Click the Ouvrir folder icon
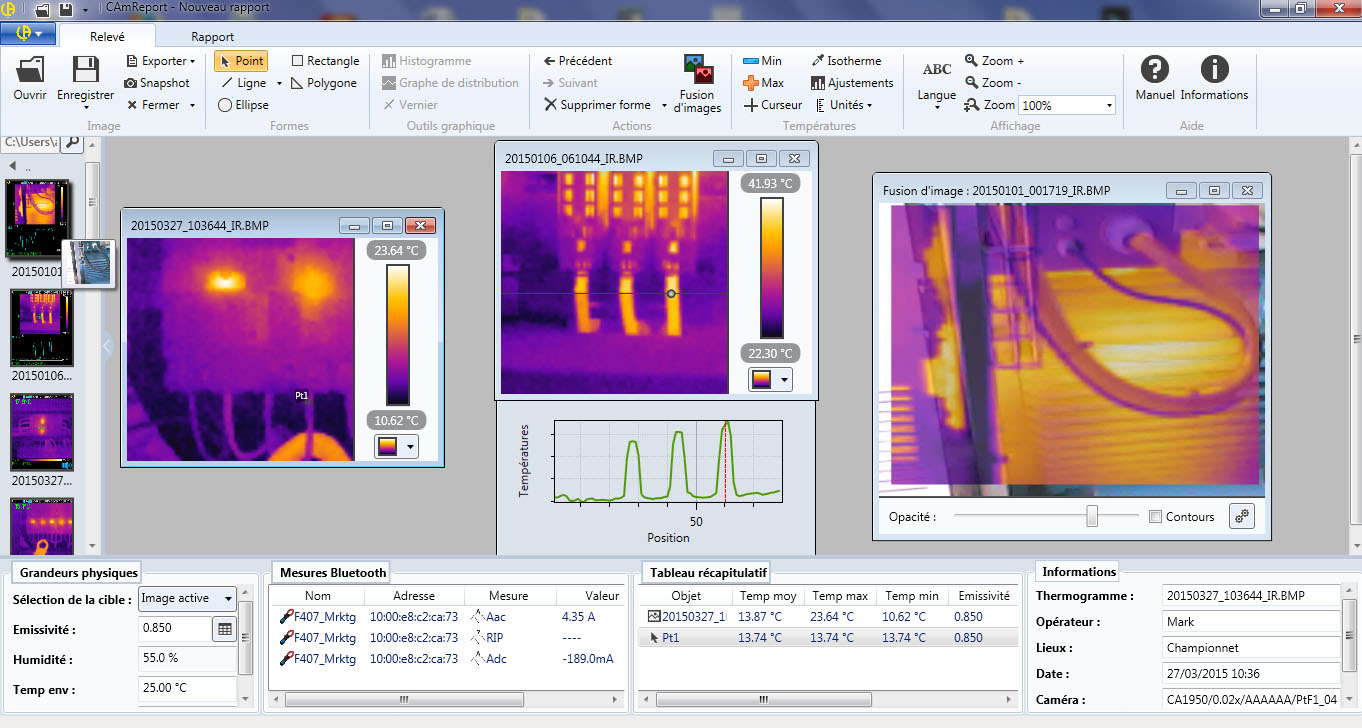The height and width of the screenshot is (728, 1362). (x=30, y=71)
